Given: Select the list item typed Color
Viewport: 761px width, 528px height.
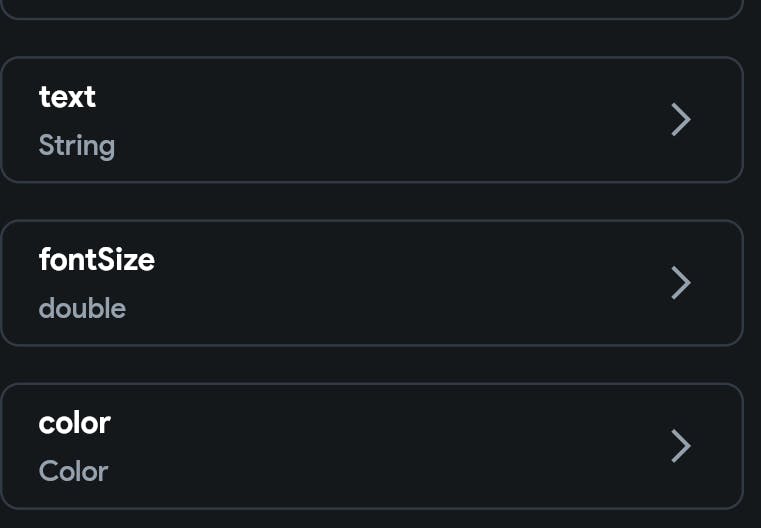Looking at the screenshot, I should 371,446.
